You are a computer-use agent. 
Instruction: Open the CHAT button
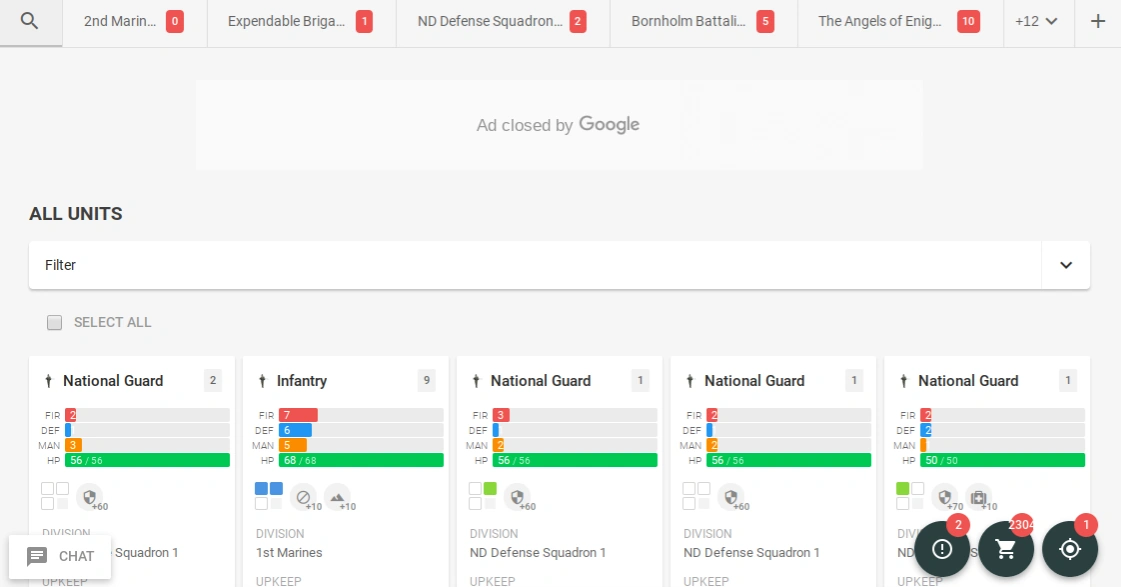[60, 557]
